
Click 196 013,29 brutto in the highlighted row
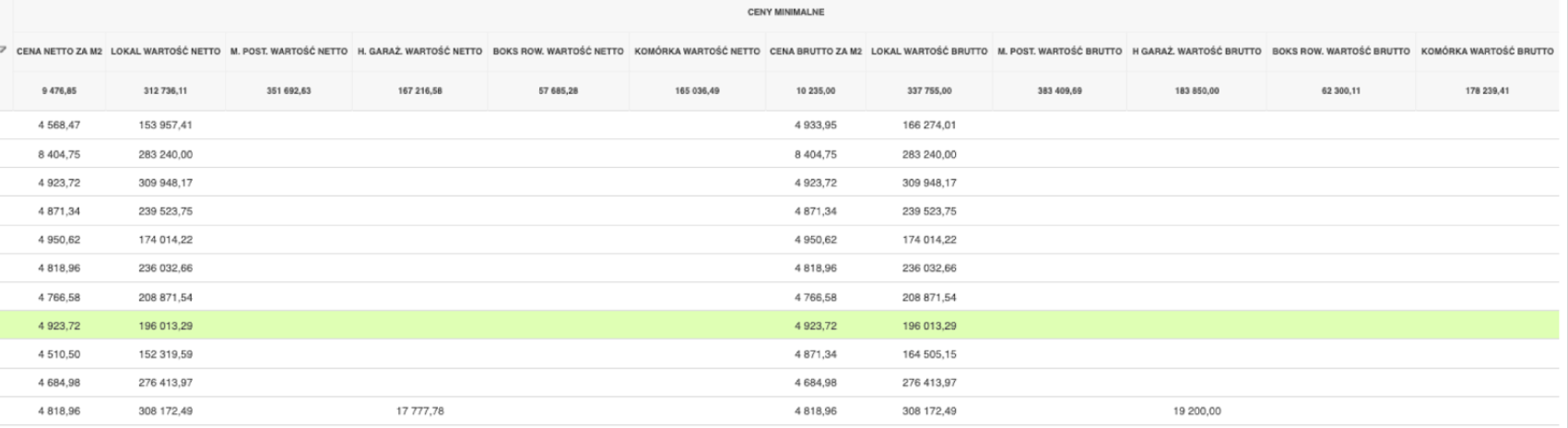pos(929,326)
